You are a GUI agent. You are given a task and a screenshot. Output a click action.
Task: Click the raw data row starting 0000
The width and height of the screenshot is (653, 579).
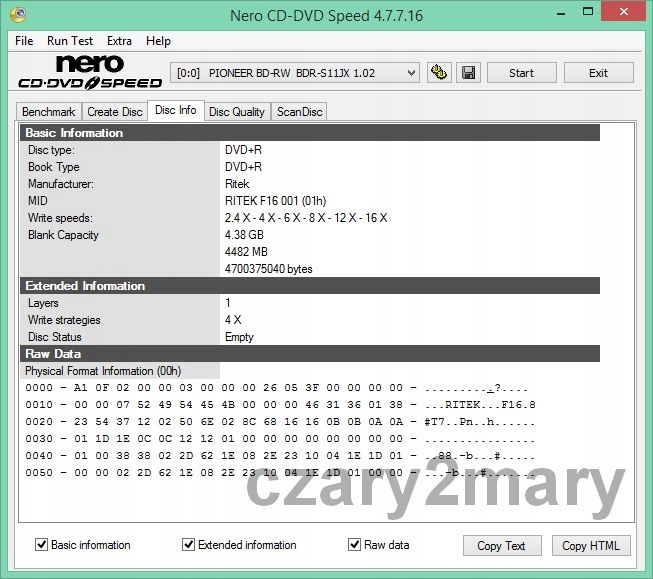[277, 388]
